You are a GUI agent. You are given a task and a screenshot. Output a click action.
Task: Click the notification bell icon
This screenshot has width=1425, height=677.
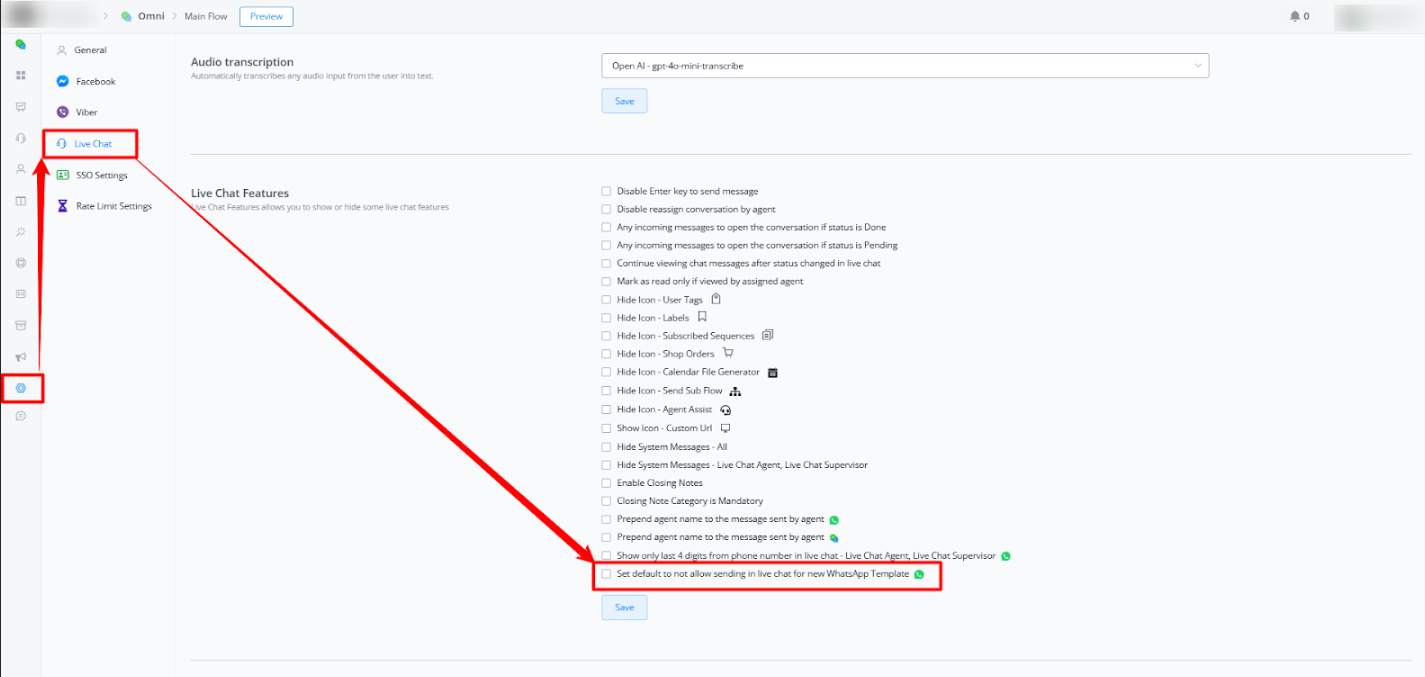1295,16
